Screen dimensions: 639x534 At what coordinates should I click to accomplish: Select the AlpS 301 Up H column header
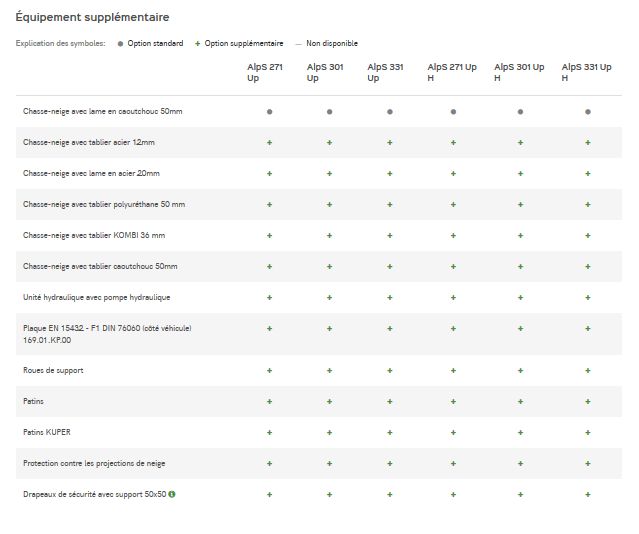pos(519,72)
